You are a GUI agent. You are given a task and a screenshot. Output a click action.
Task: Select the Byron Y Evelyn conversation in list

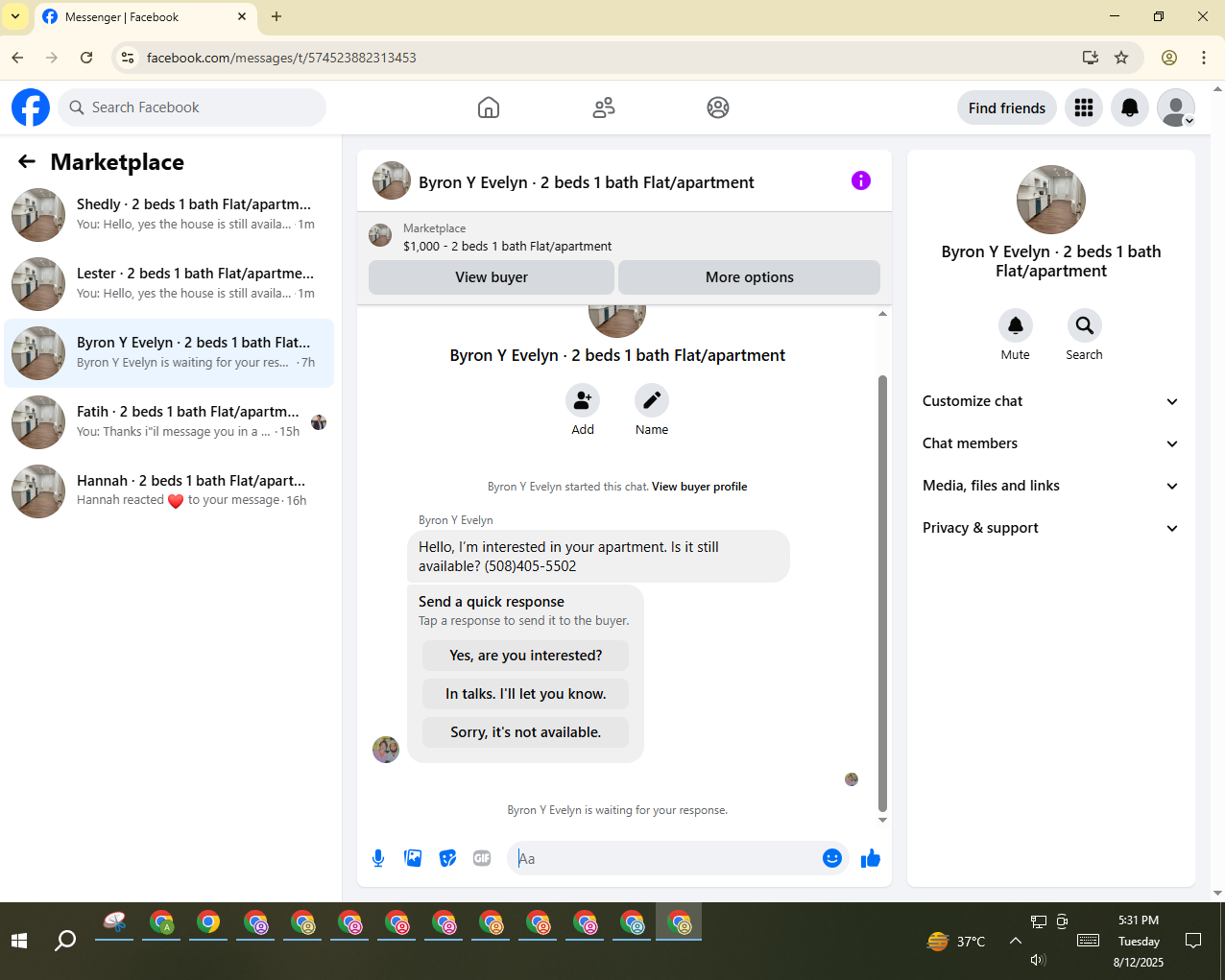pos(169,353)
